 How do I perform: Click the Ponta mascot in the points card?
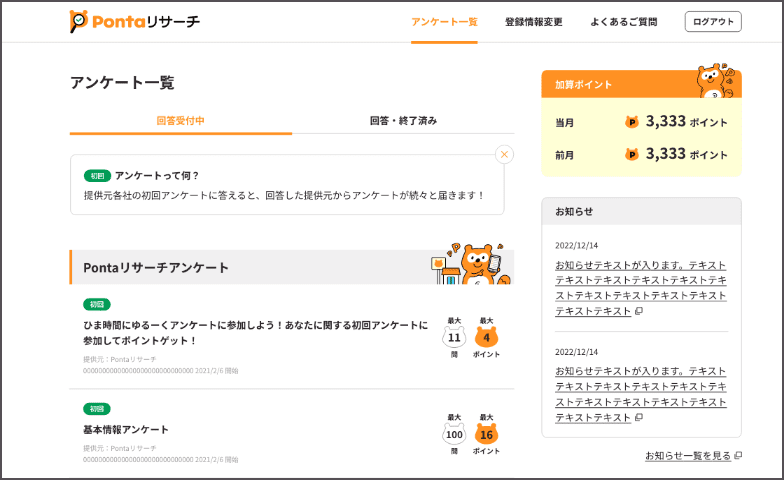click(x=716, y=80)
